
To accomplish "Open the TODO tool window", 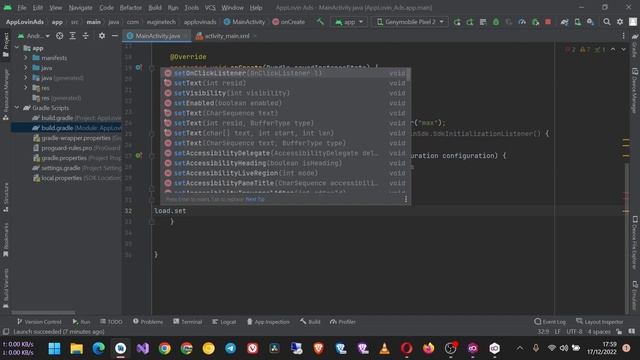I will pos(111,322).
